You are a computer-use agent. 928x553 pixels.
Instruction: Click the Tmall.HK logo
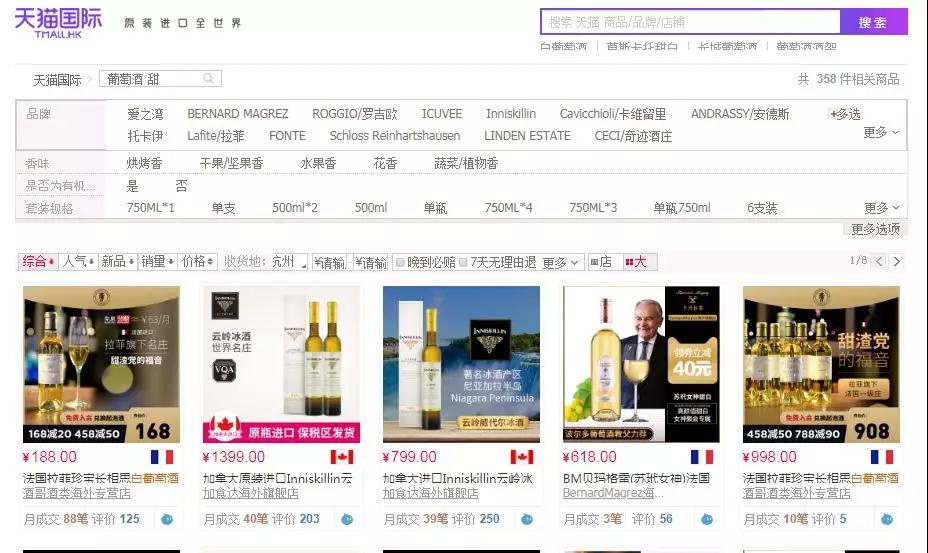(57, 23)
